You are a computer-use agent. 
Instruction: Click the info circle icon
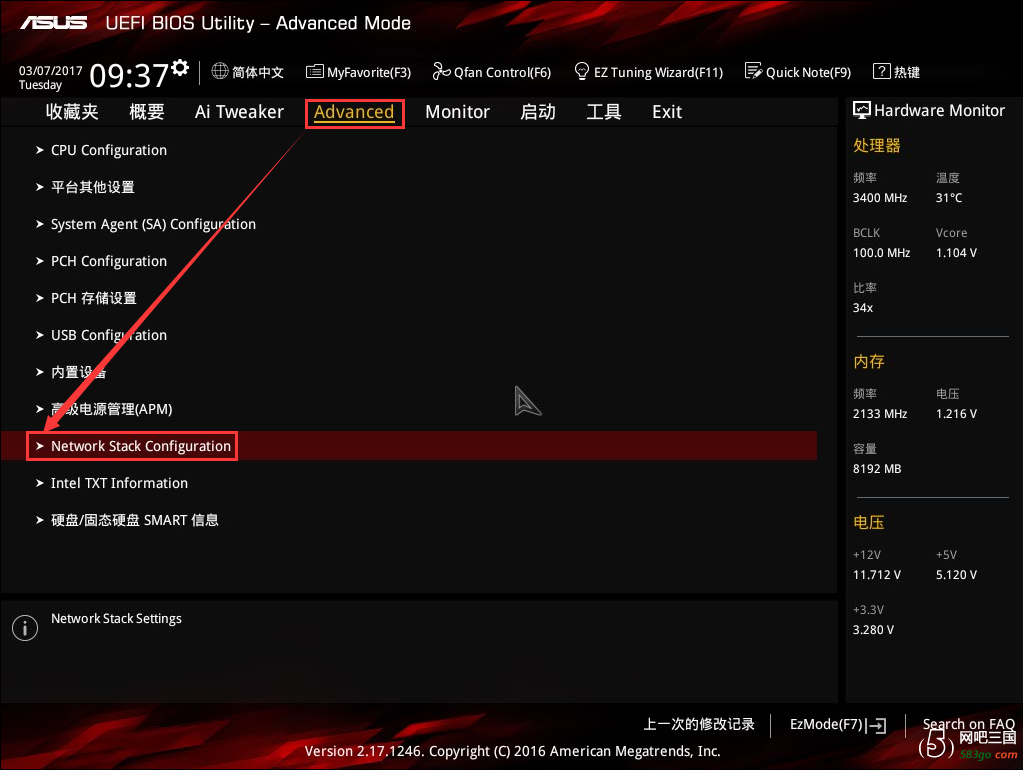[25, 628]
